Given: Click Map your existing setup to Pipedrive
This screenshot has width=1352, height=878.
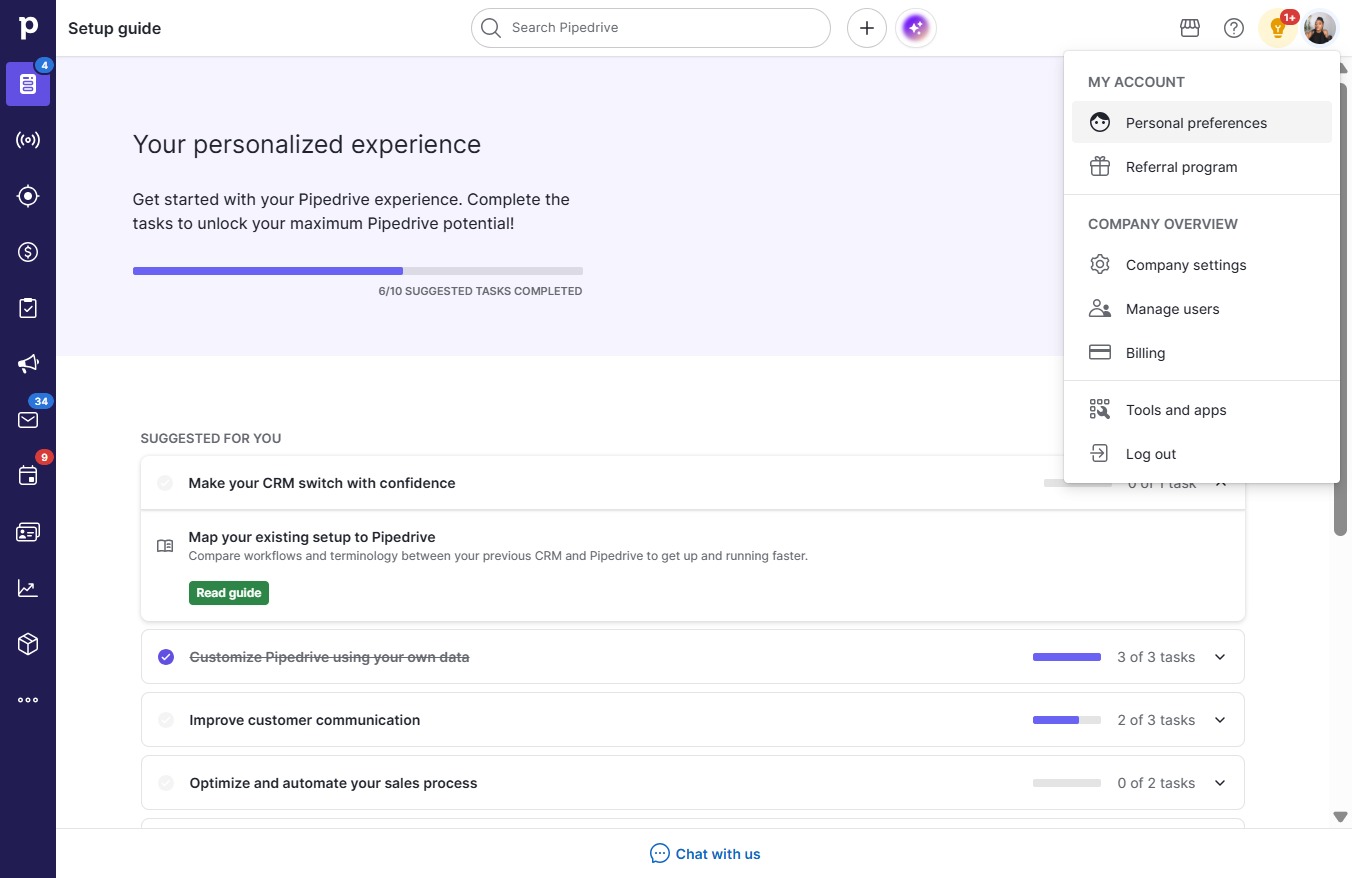Looking at the screenshot, I should (x=312, y=537).
